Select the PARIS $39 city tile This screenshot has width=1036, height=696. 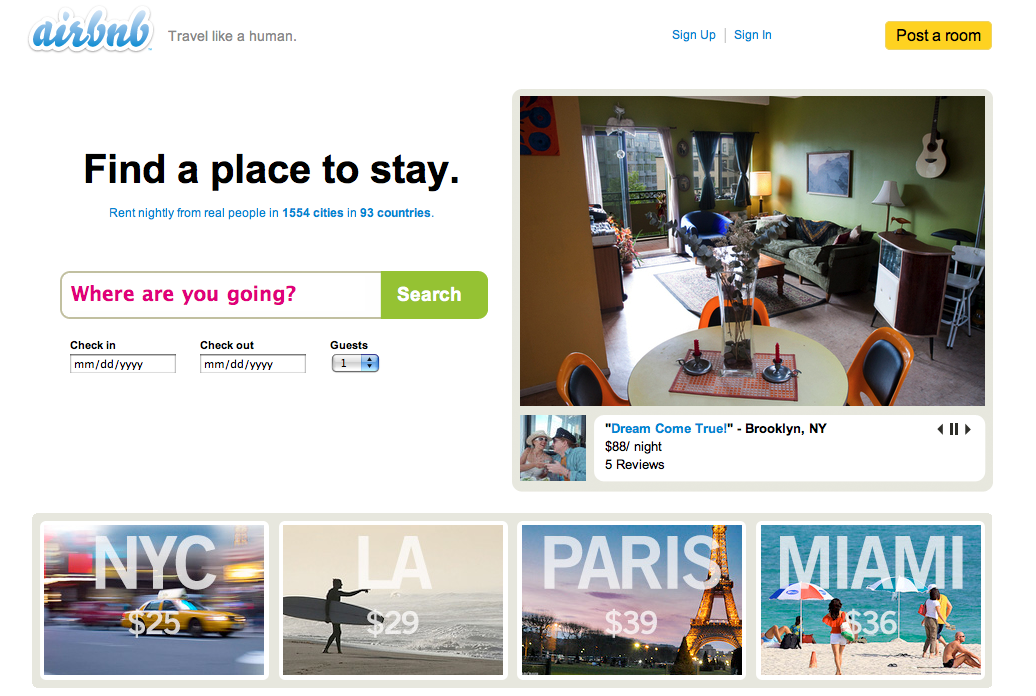pyautogui.click(x=632, y=600)
